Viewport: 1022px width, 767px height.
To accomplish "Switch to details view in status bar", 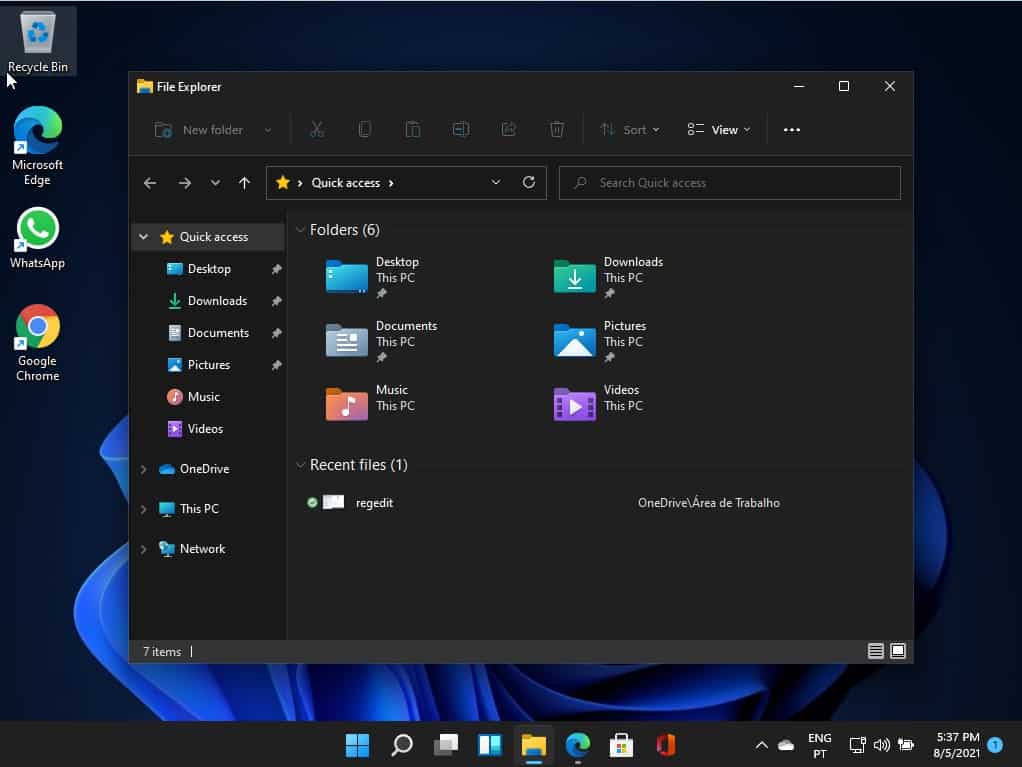I will [x=876, y=651].
